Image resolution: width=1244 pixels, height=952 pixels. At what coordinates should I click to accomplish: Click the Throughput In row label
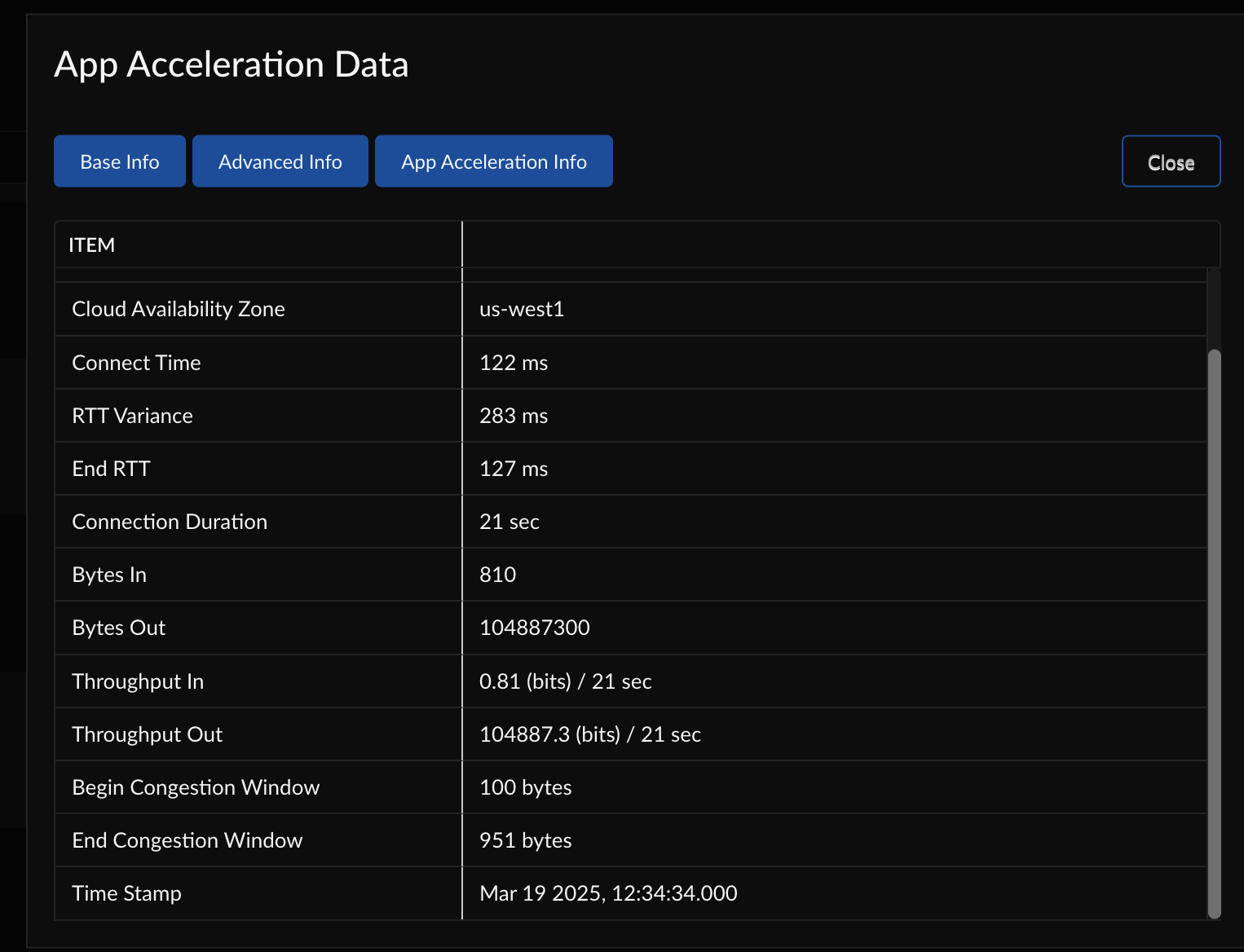(138, 681)
